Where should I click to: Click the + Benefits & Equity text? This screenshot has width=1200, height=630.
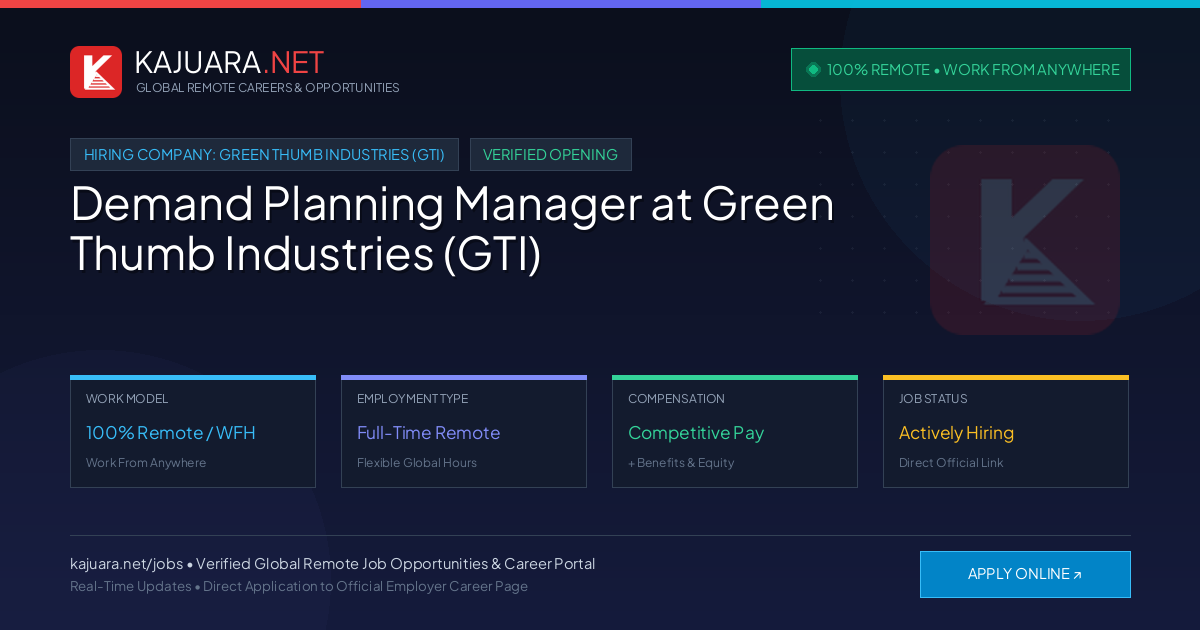coord(681,463)
